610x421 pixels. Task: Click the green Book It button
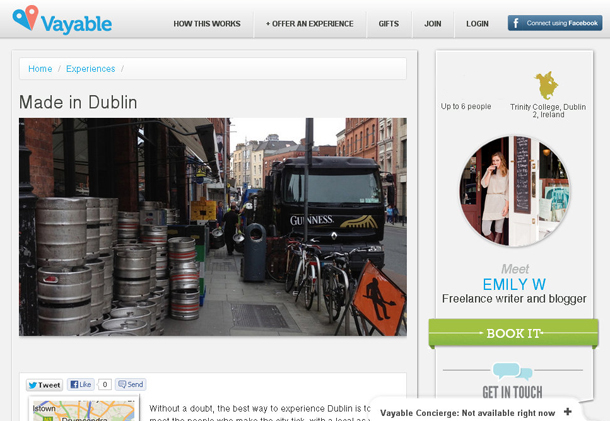tap(514, 333)
